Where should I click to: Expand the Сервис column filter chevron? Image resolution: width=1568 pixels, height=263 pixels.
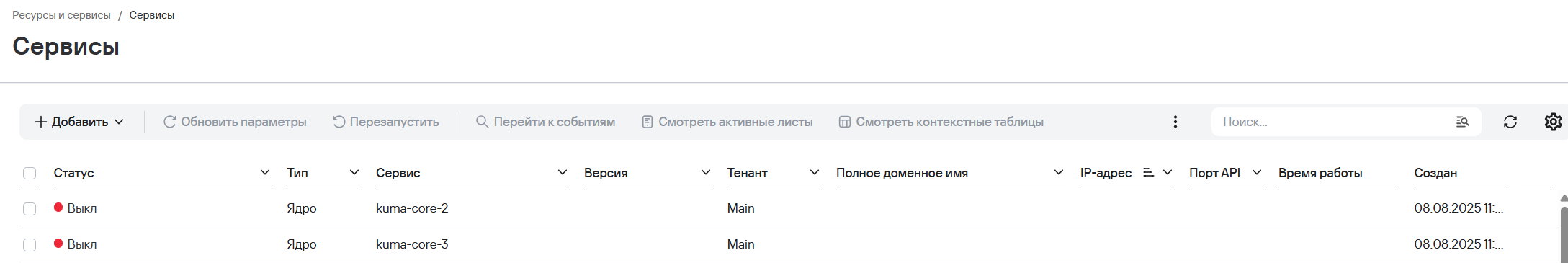(x=562, y=172)
